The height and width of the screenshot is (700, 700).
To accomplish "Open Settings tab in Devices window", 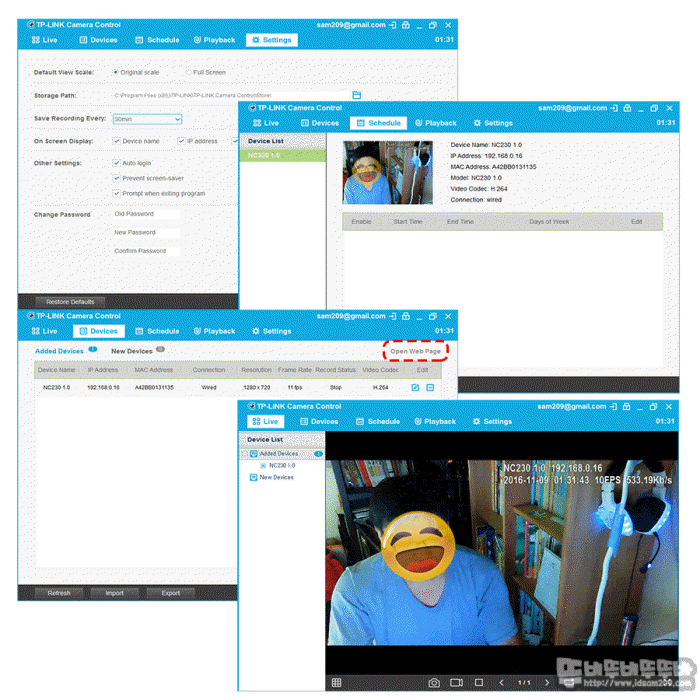I will point(271,331).
